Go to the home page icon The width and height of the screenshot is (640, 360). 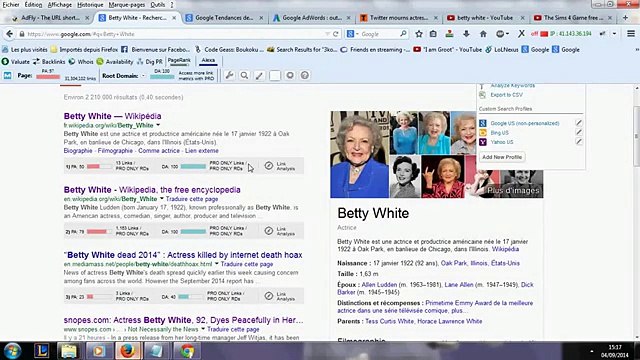point(483,34)
